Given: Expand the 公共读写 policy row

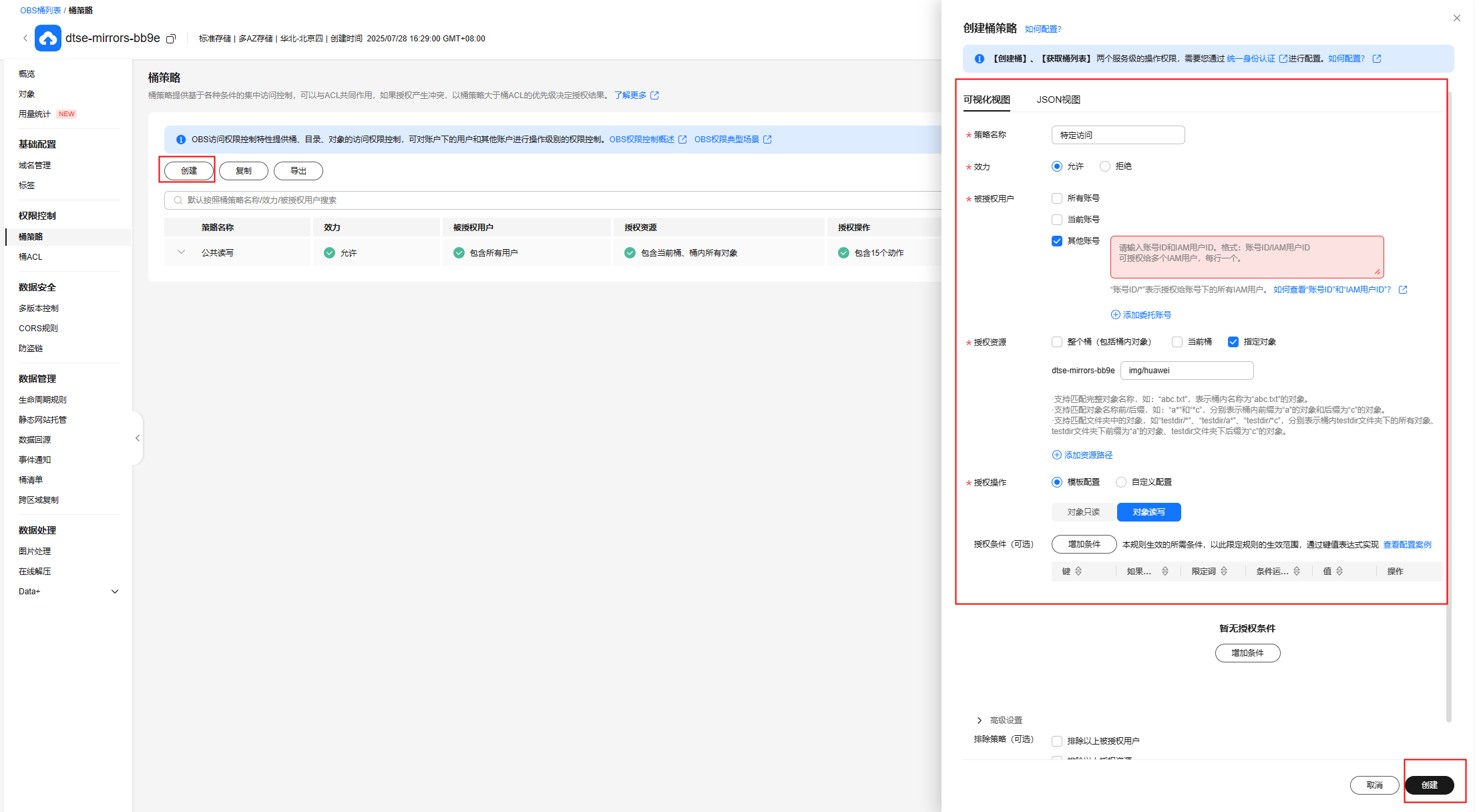Looking at the screenshot, I should pos(181,252).
